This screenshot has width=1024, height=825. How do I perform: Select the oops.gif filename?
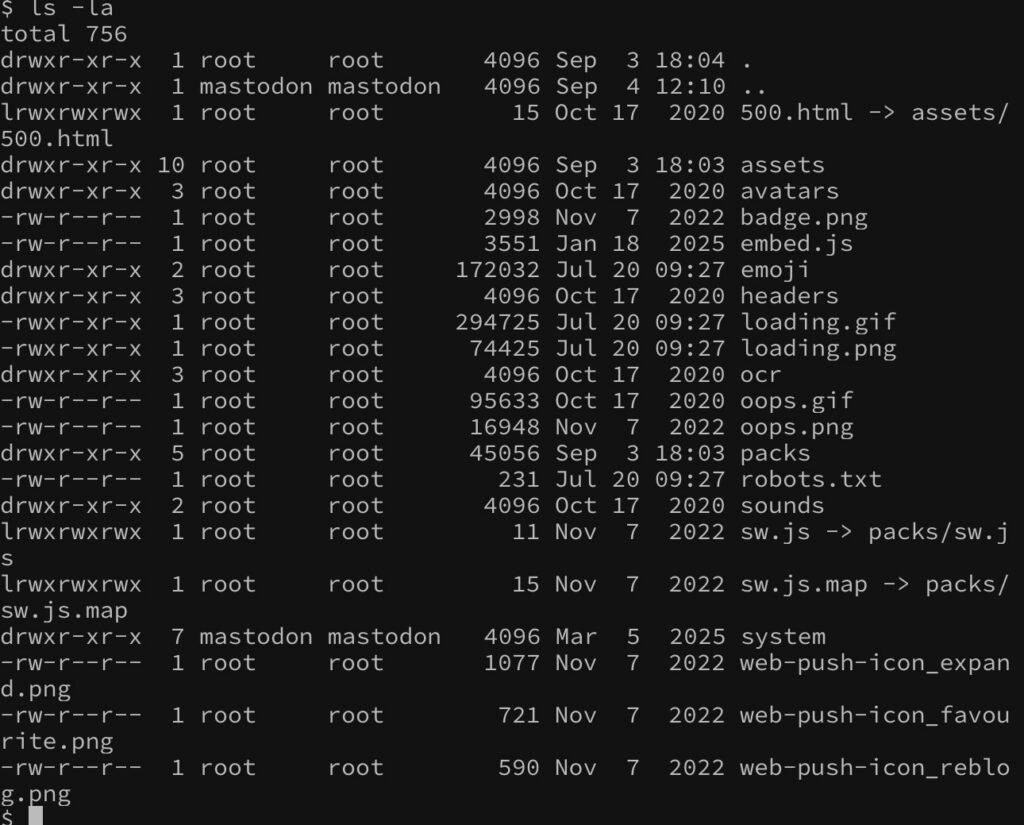pyautogui.click(x=796, y=401)
